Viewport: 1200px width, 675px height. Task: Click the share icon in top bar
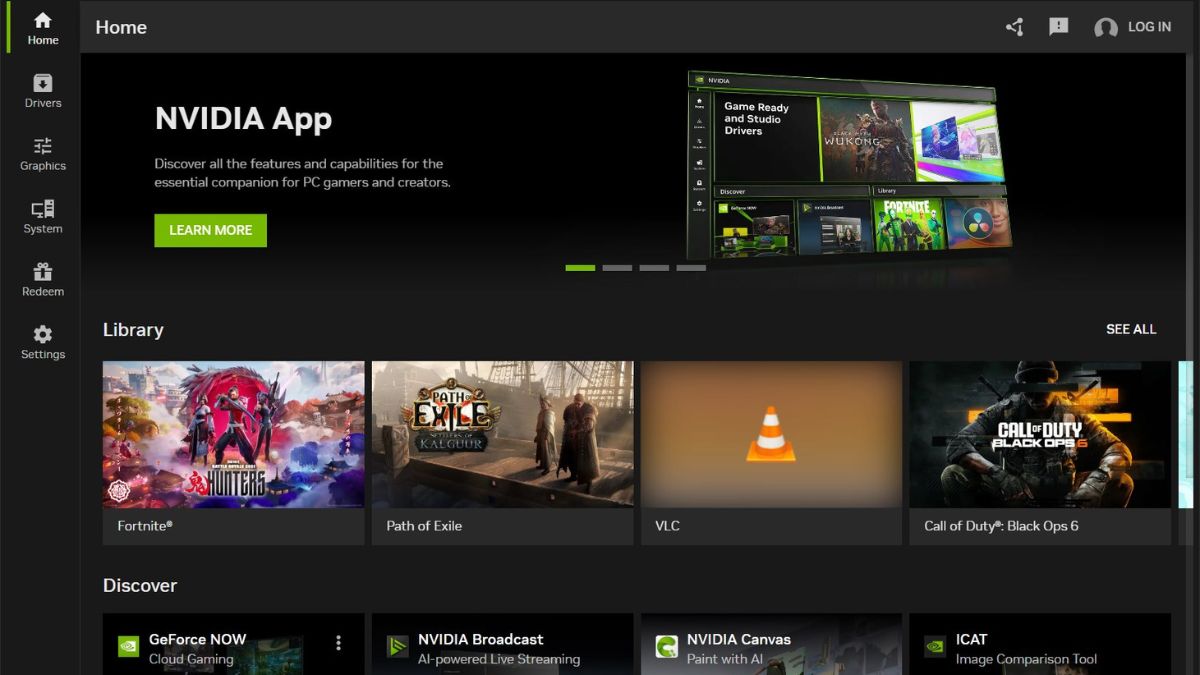click(1014, 27)
